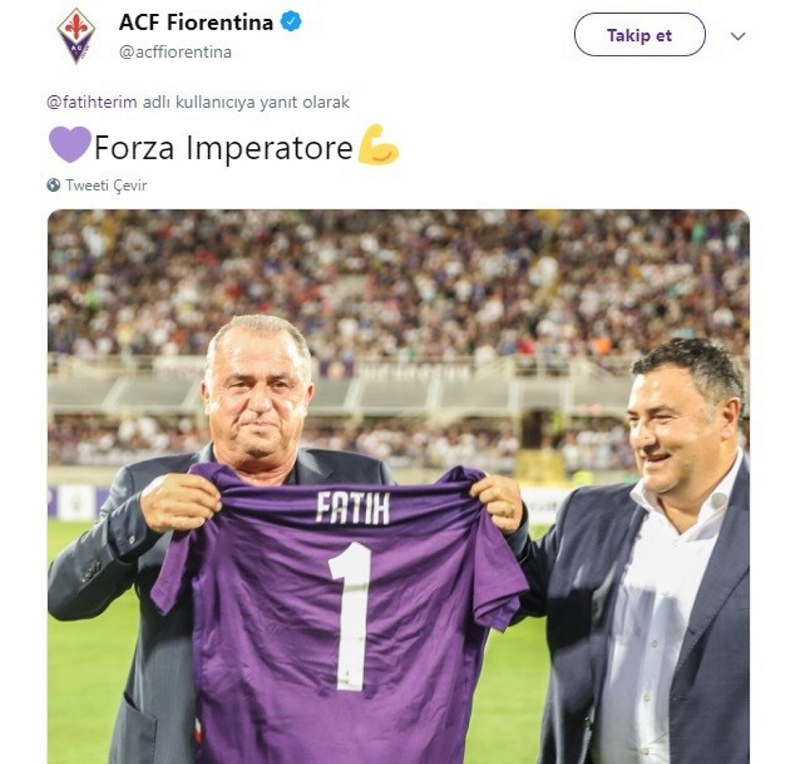Click the stadium crowd in the photo
The height and width of the screenshot is (764, 800).
400,280
